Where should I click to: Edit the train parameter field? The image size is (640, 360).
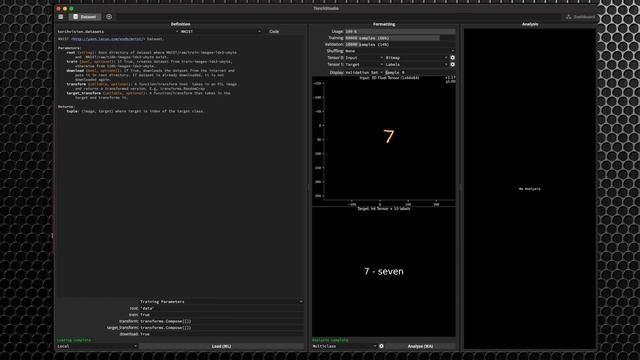point(221,315)
